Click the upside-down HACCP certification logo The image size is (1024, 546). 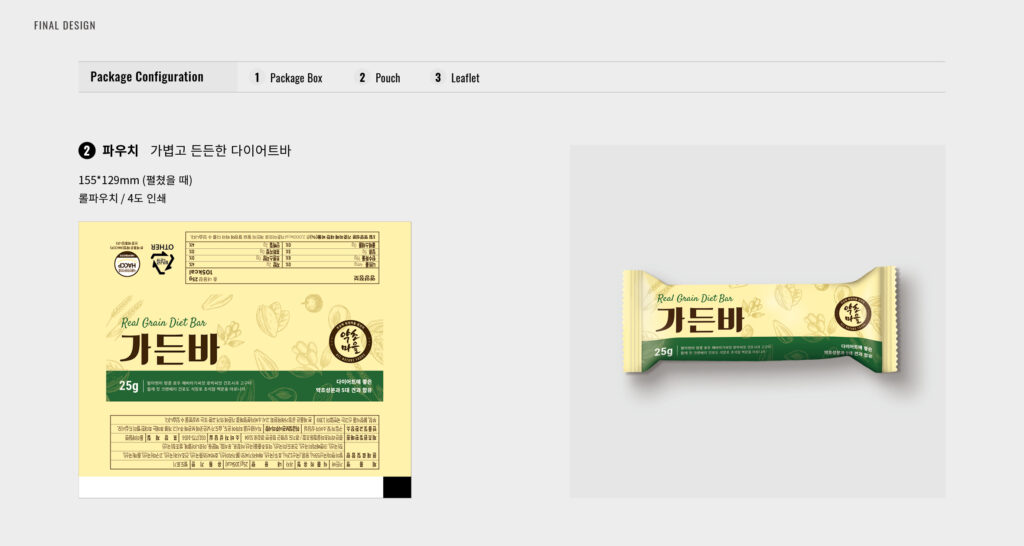[x=125, y=260]
